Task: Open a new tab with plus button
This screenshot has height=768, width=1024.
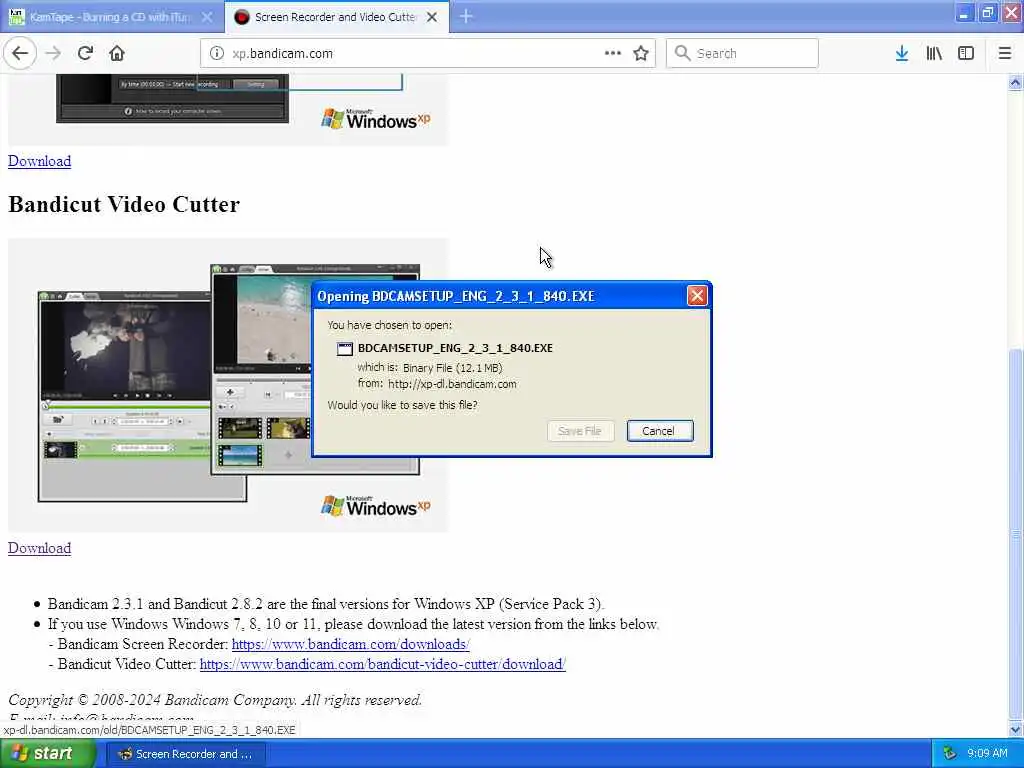Action: coord(466,16)
